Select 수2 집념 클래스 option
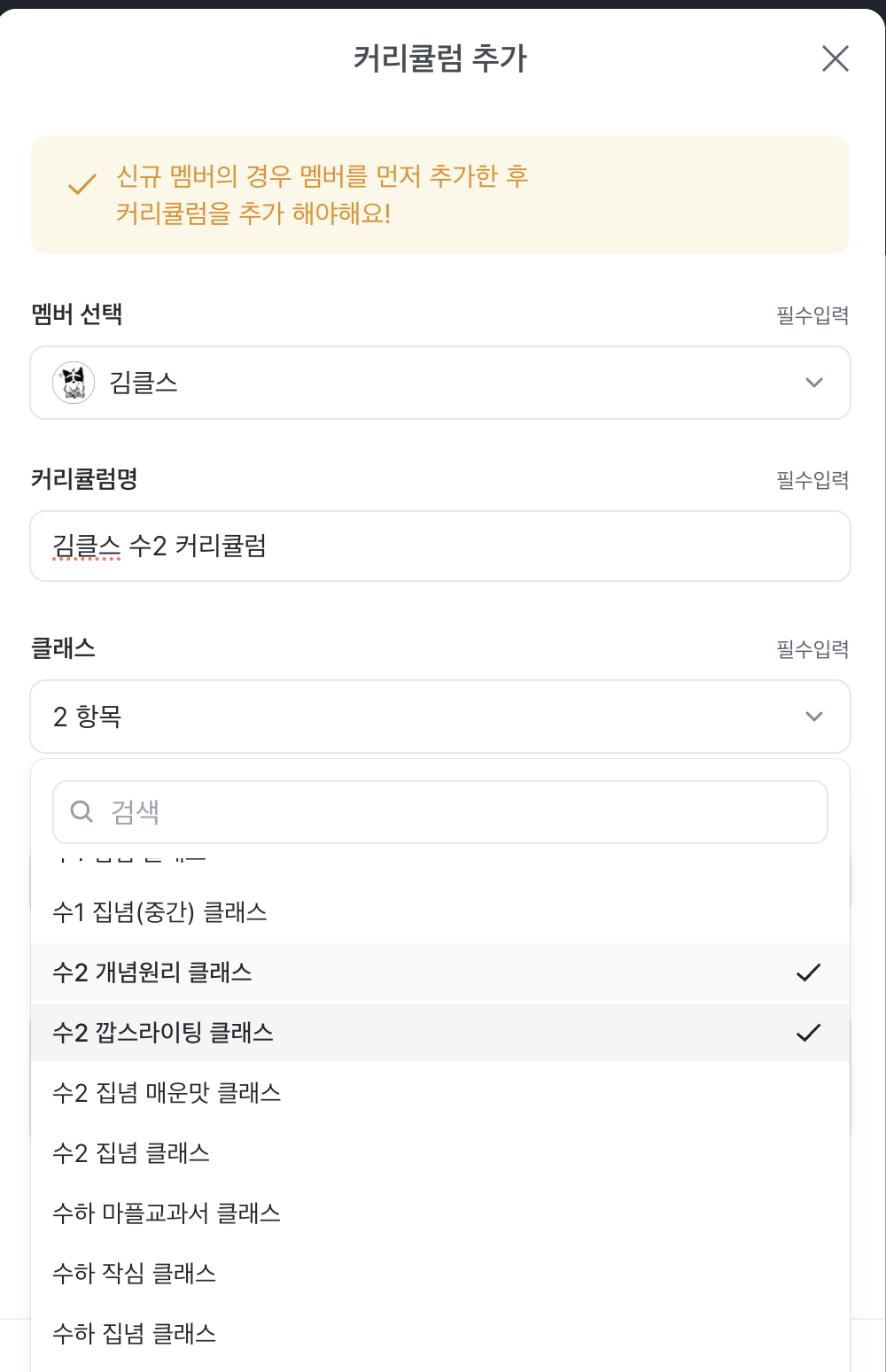886x1372 pixels. click(x=131, y=1153)
